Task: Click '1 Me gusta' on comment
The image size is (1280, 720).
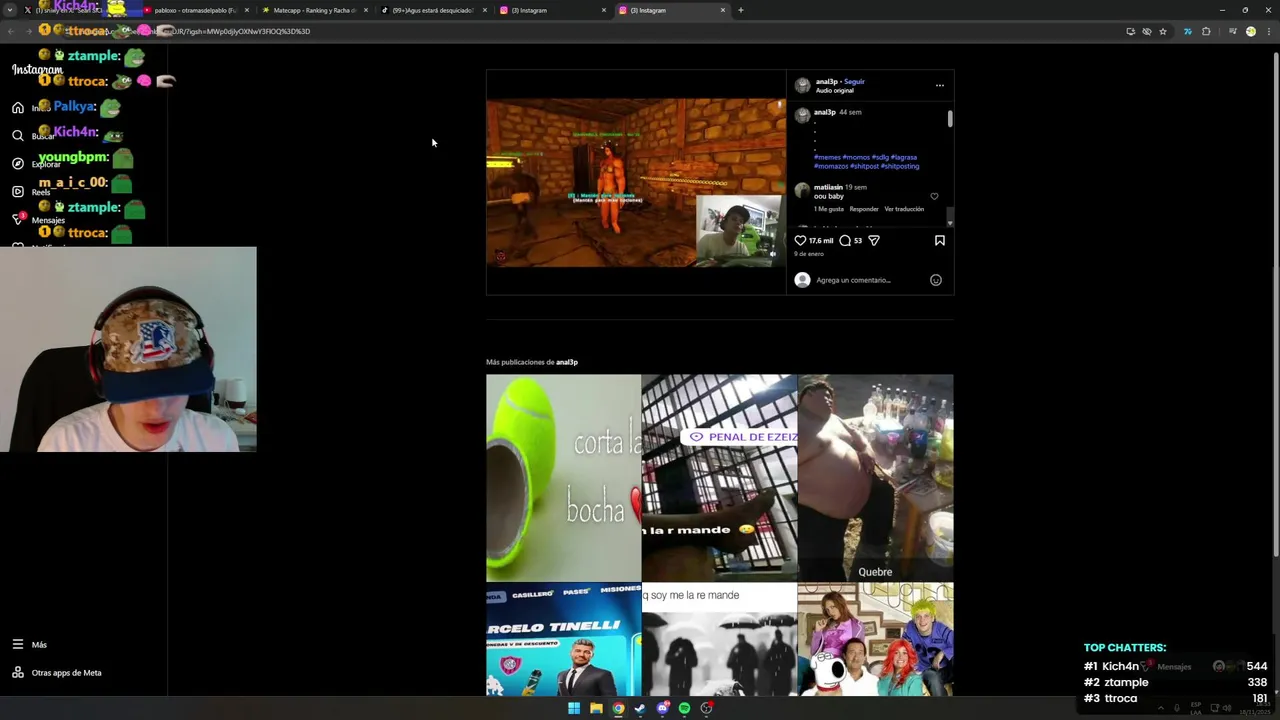Action: tap(829, 209)
